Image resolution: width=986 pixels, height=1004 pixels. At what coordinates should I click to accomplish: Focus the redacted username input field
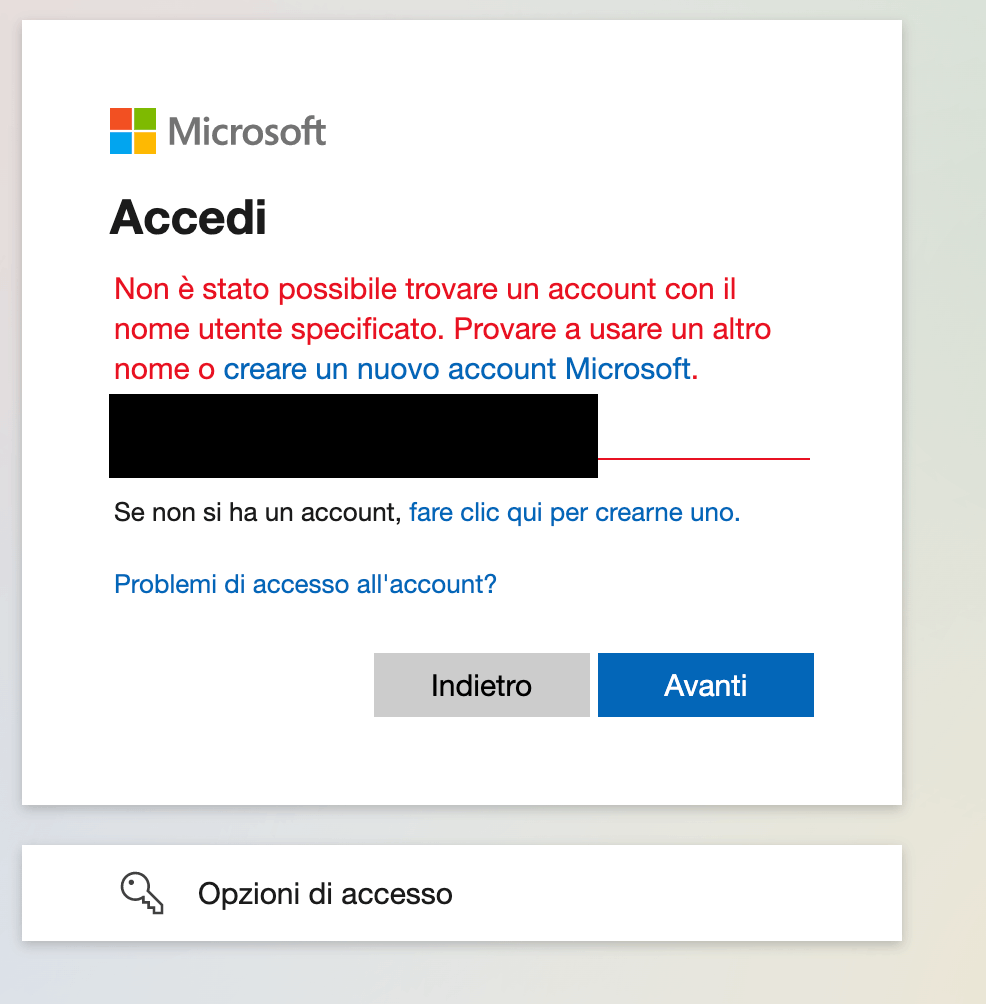pyautogui.click(x=460, y=436)
